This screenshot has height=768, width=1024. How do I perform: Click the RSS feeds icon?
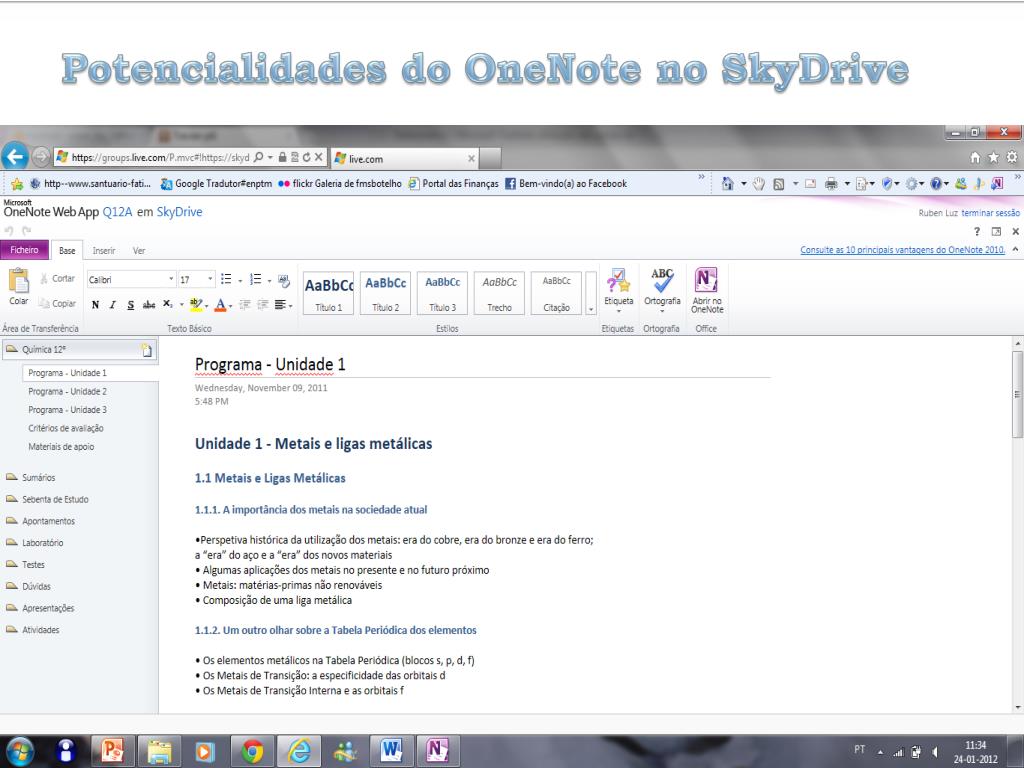(778, 184)
